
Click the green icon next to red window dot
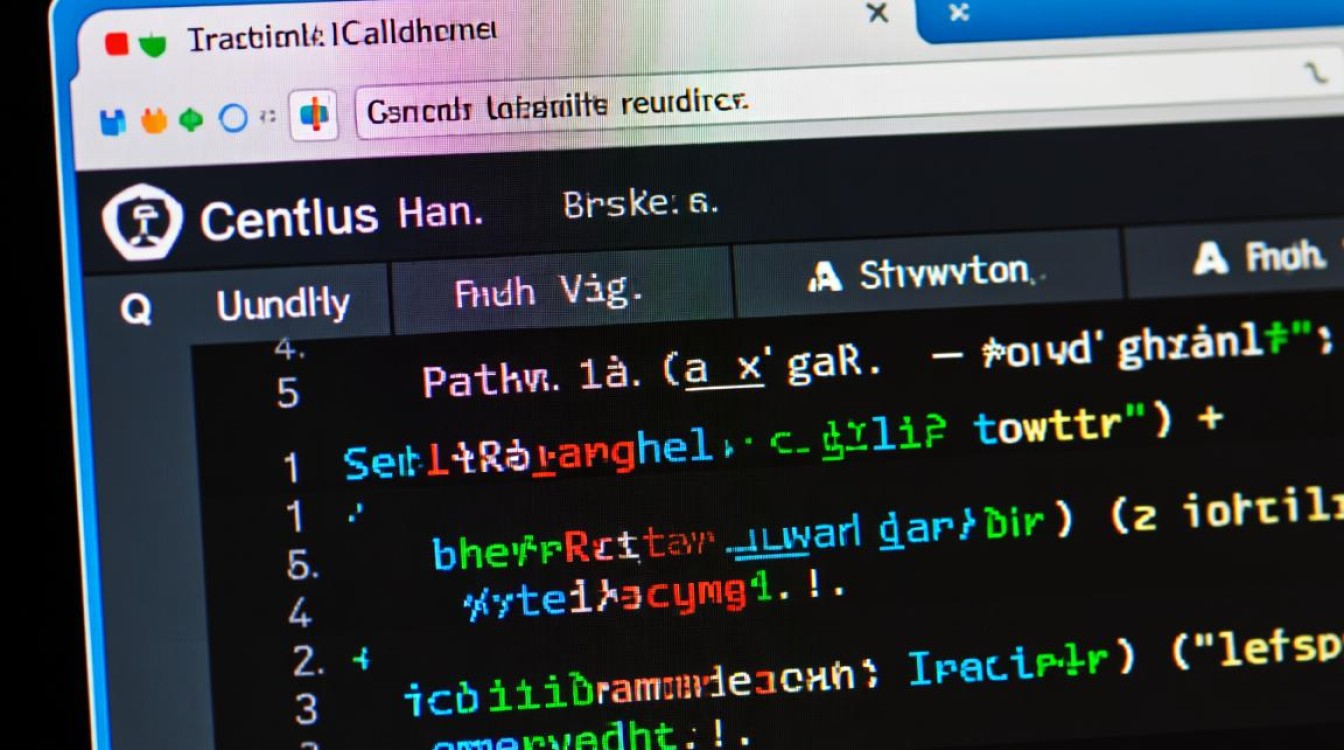153,44
